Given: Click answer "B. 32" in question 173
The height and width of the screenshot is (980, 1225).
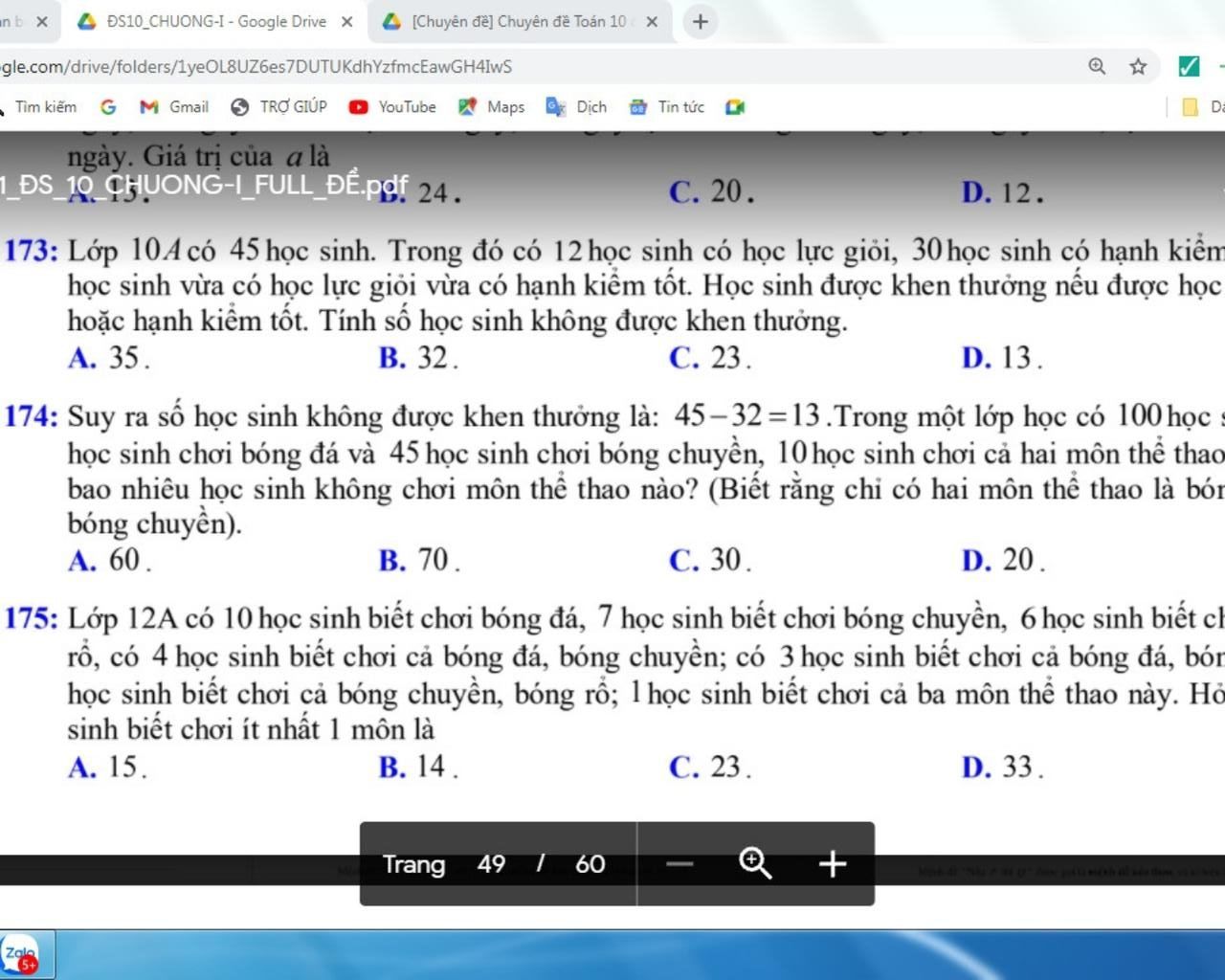Looking at the screenshot, I should [418, 358].
